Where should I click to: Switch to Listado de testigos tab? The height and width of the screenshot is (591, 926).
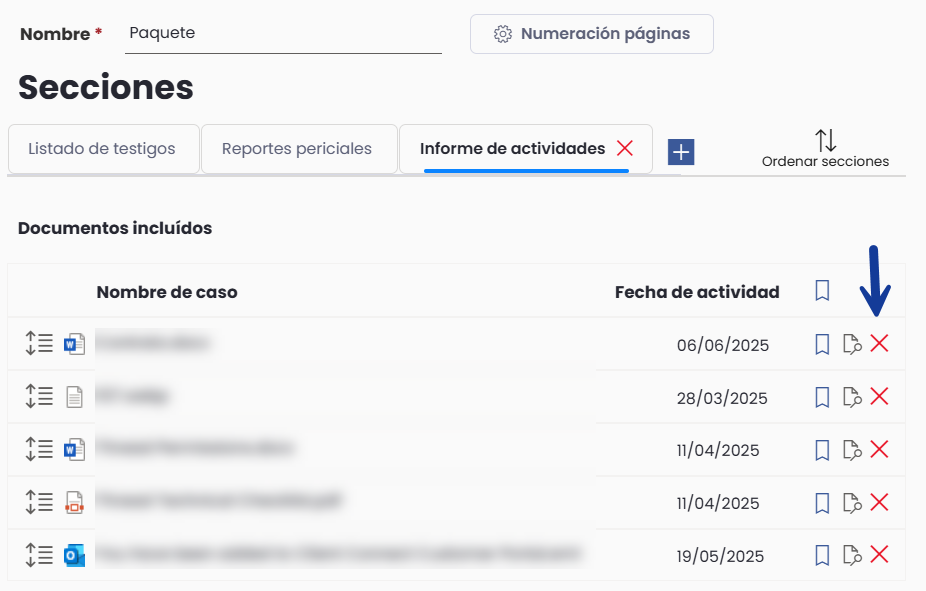102,149
